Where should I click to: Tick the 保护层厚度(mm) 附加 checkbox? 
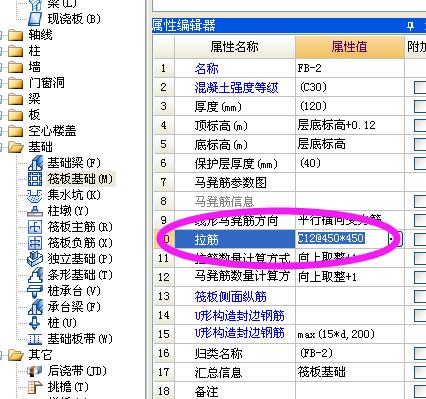tap(420, 164)
